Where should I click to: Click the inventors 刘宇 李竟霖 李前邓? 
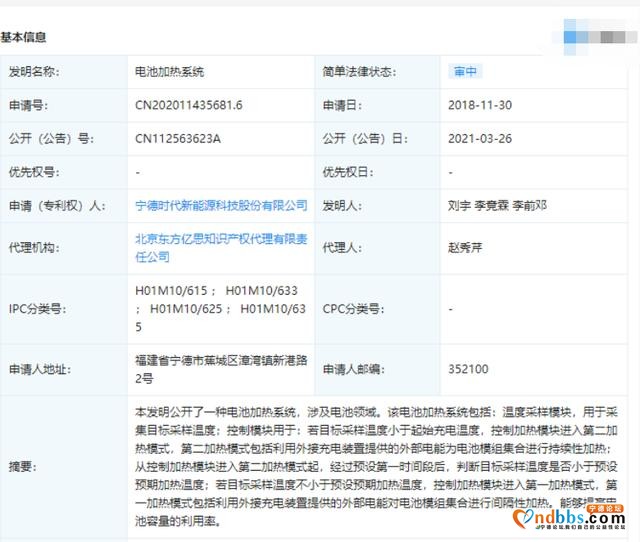click(x=497, y=205)
